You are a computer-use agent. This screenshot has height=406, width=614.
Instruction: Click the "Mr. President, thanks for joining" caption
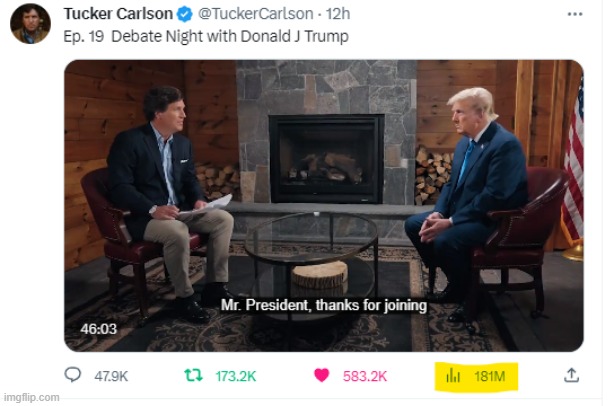point(323,305)
